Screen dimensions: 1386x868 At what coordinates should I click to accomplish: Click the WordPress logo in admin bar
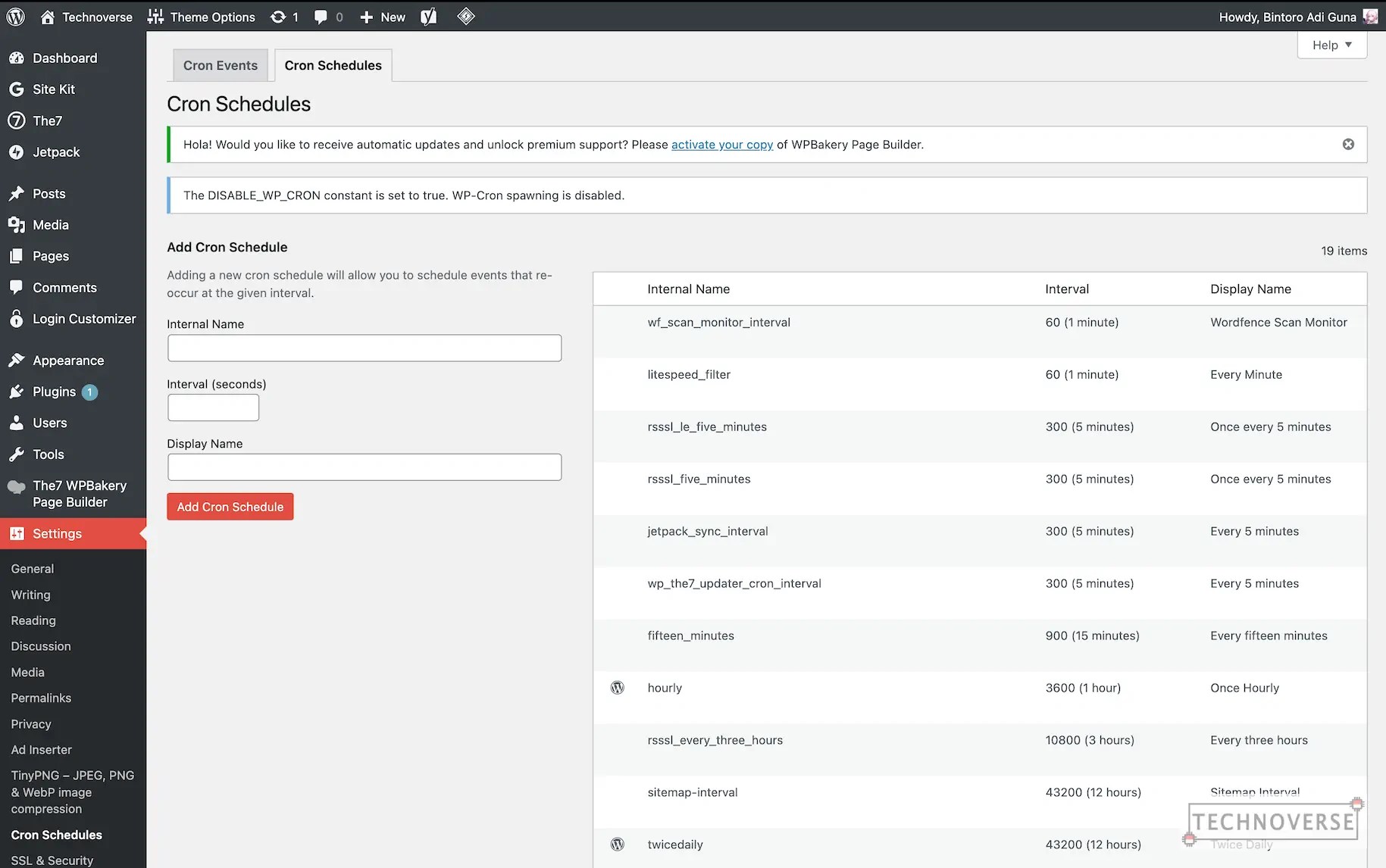[16, 17]
